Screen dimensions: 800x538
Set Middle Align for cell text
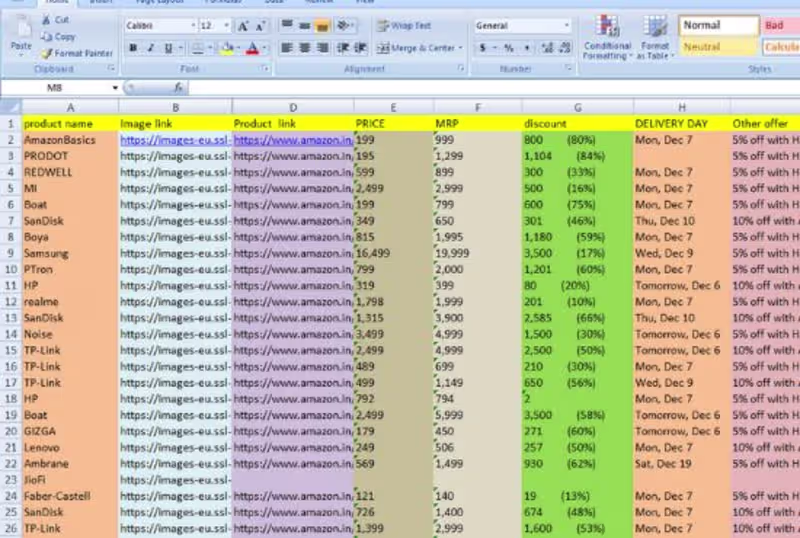305,25
